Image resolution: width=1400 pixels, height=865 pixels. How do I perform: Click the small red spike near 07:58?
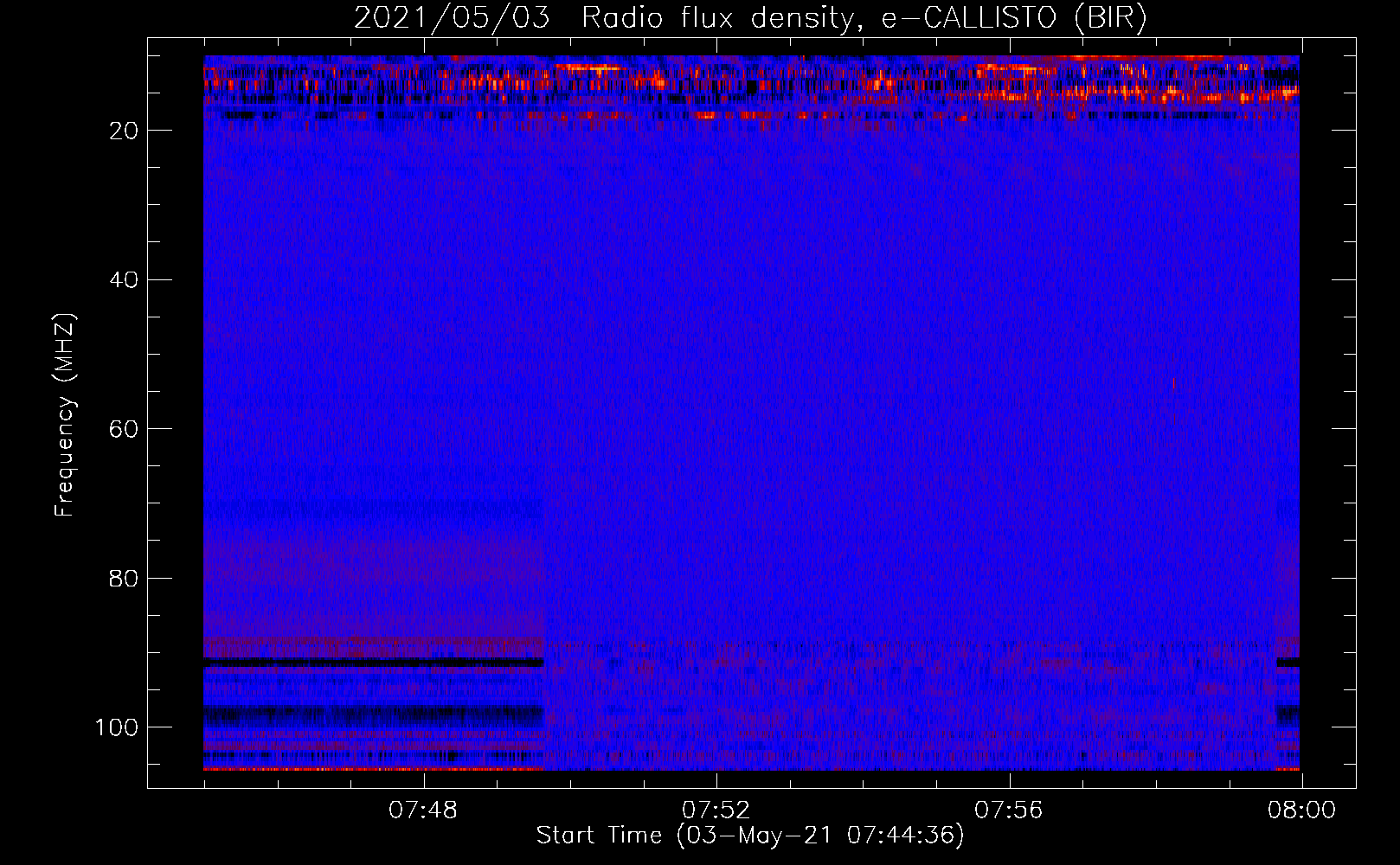[x=1173, y=384]
